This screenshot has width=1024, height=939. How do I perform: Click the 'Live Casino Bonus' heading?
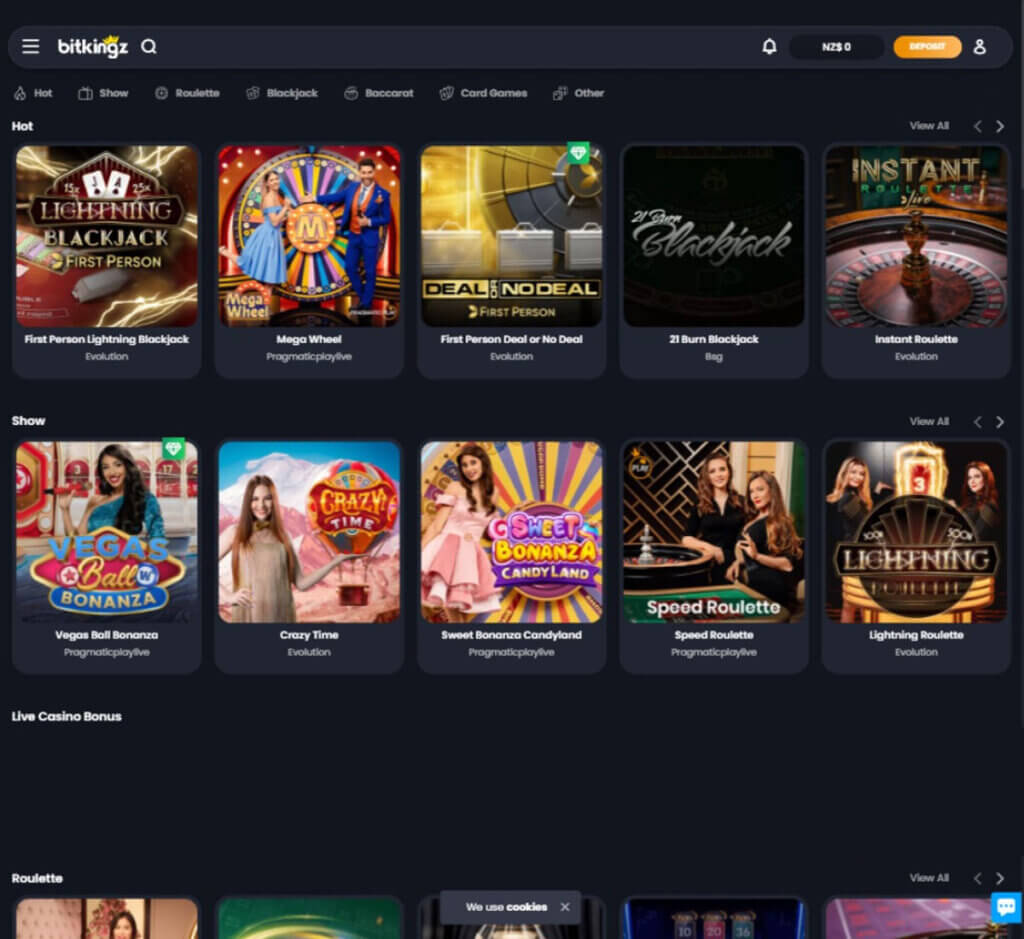point(67,716)
